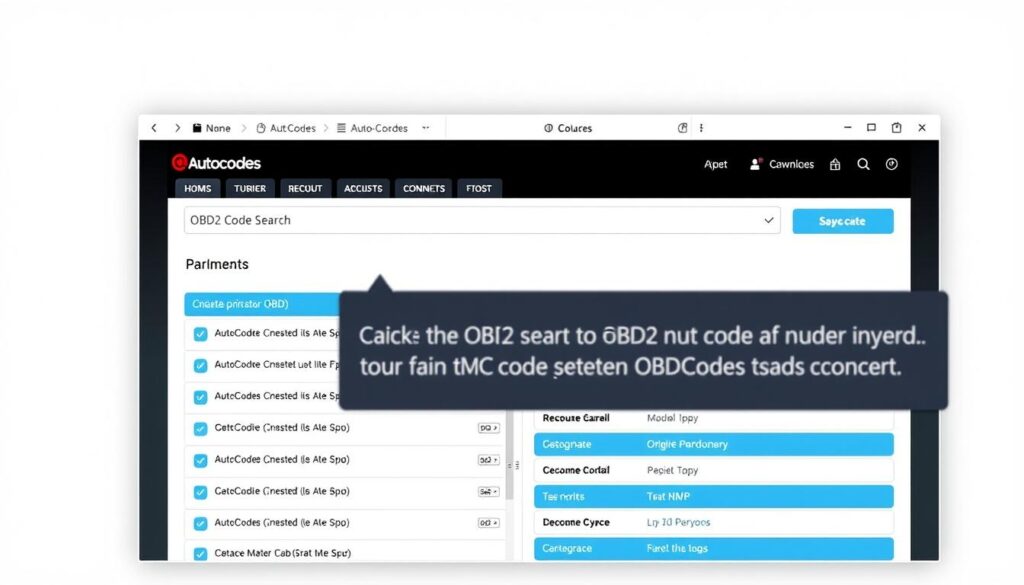Switch to the CONNETS tab

(x=424, y=189)
